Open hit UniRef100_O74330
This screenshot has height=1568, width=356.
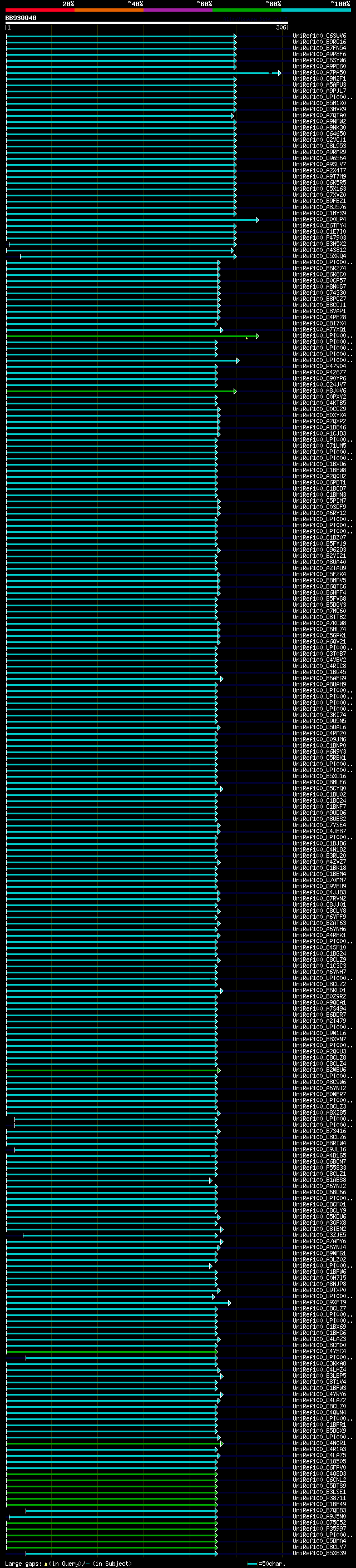tap(319, 293)
